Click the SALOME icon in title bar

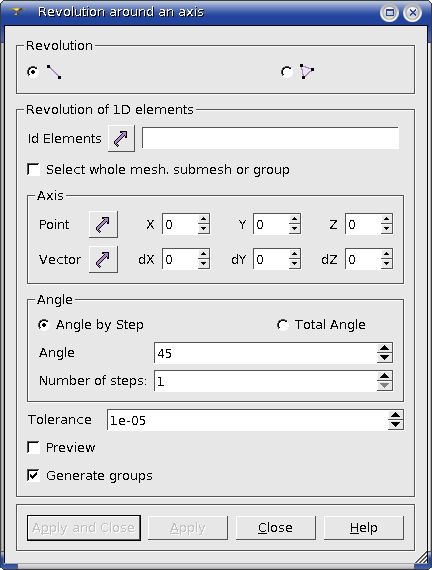click(x=17, y=11)
